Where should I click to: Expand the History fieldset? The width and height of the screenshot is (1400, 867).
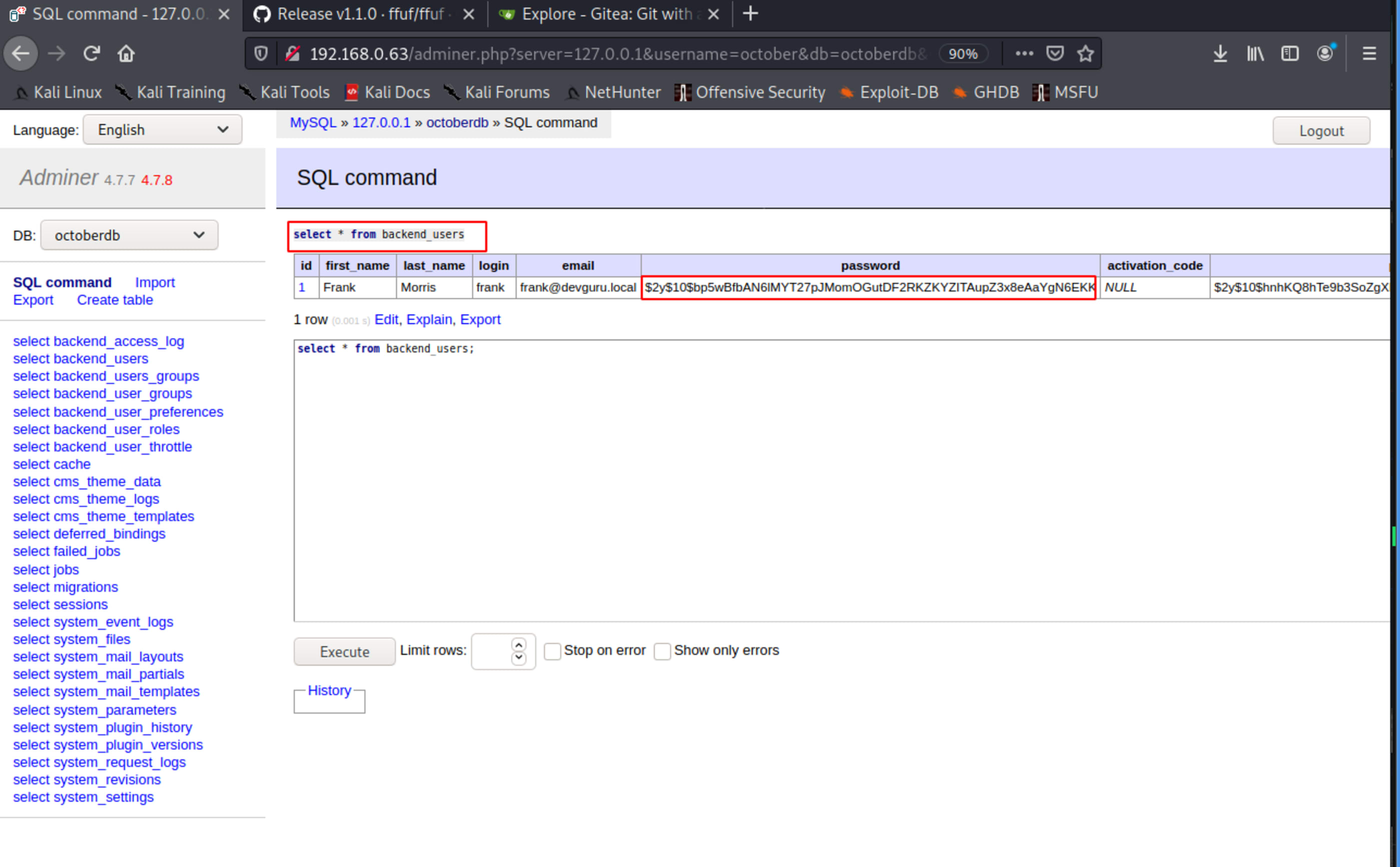[329, 690]
